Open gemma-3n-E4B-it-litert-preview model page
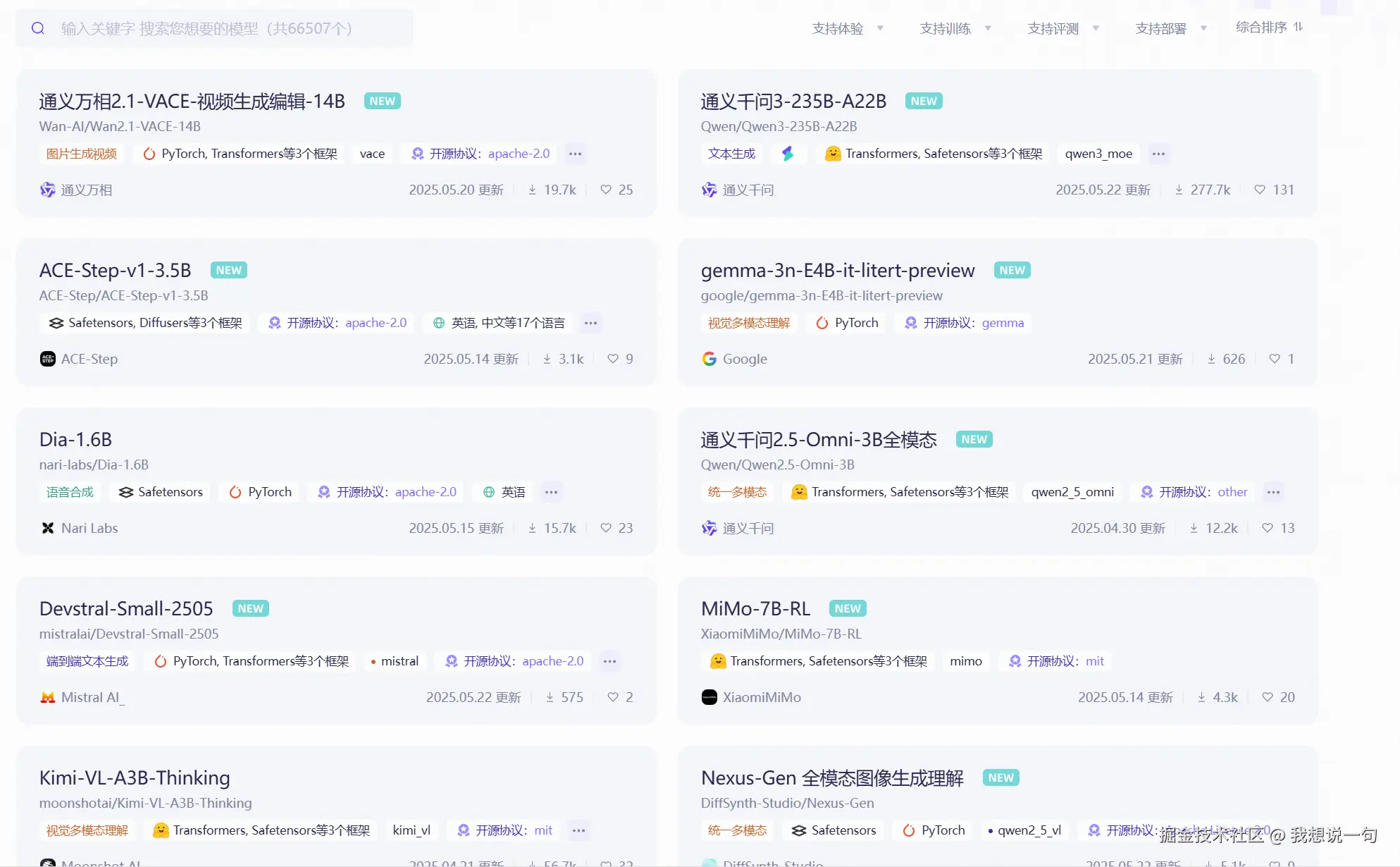The height and width of the screenshot is (867, 1400). pyautogui.click(x=838, y=271)
